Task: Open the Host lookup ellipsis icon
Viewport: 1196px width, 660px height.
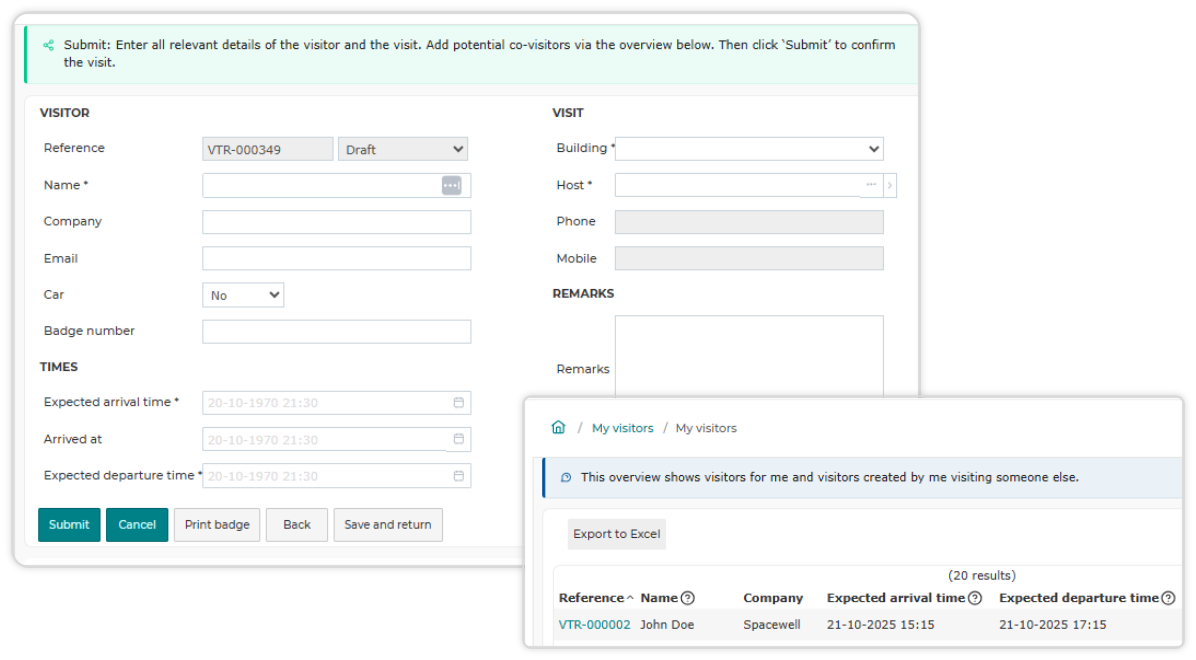Action: pyautogui.click(x=871, y=185)
